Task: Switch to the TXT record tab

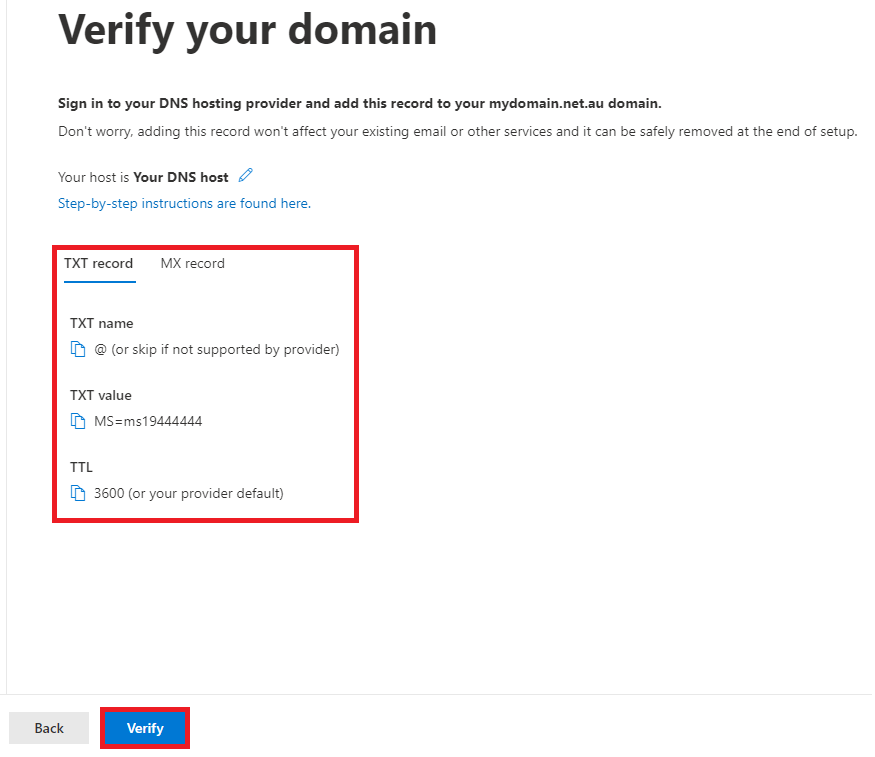Action: (99, 263)
